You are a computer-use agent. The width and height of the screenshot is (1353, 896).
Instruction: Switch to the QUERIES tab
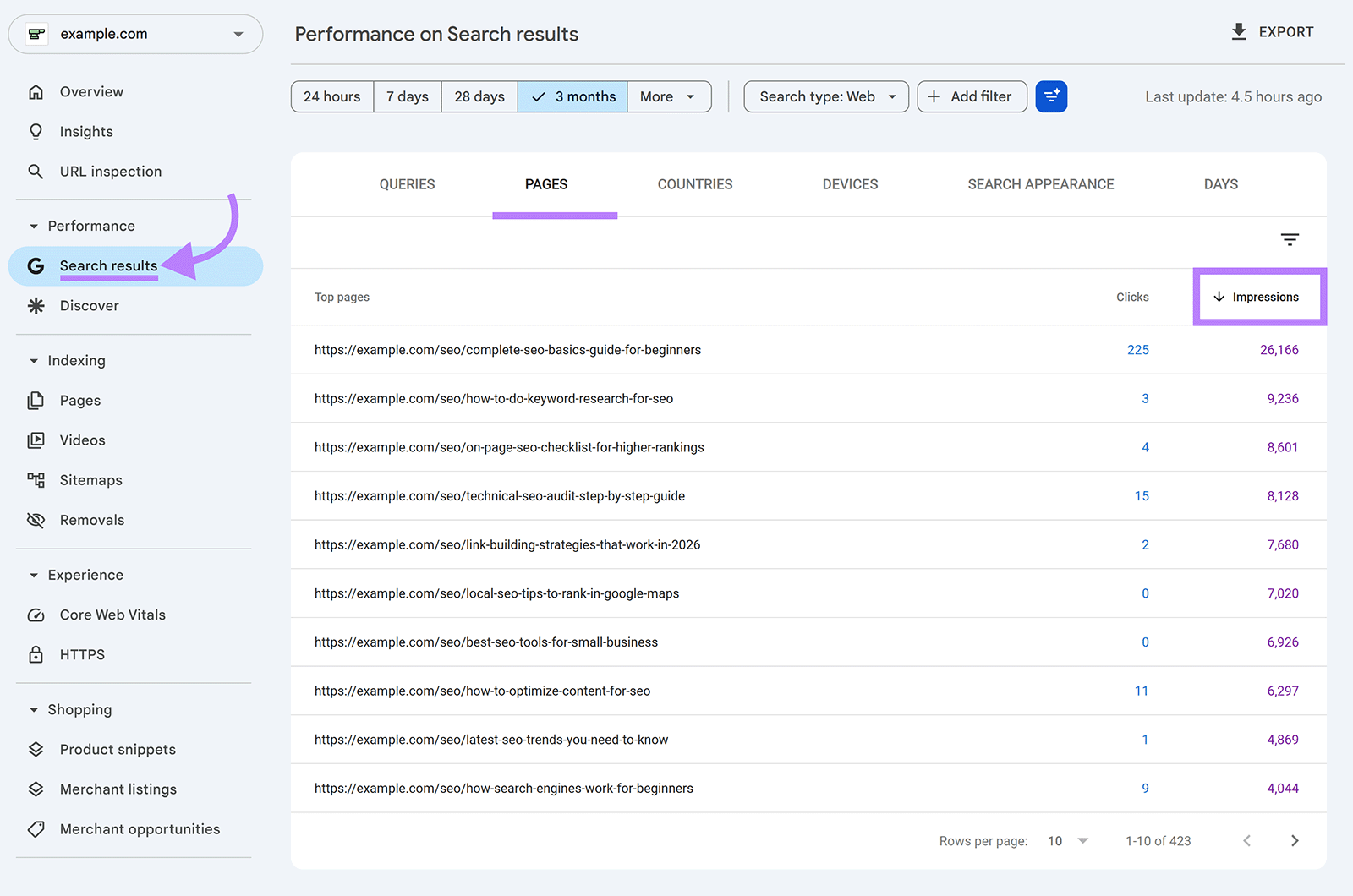[407, 184]
